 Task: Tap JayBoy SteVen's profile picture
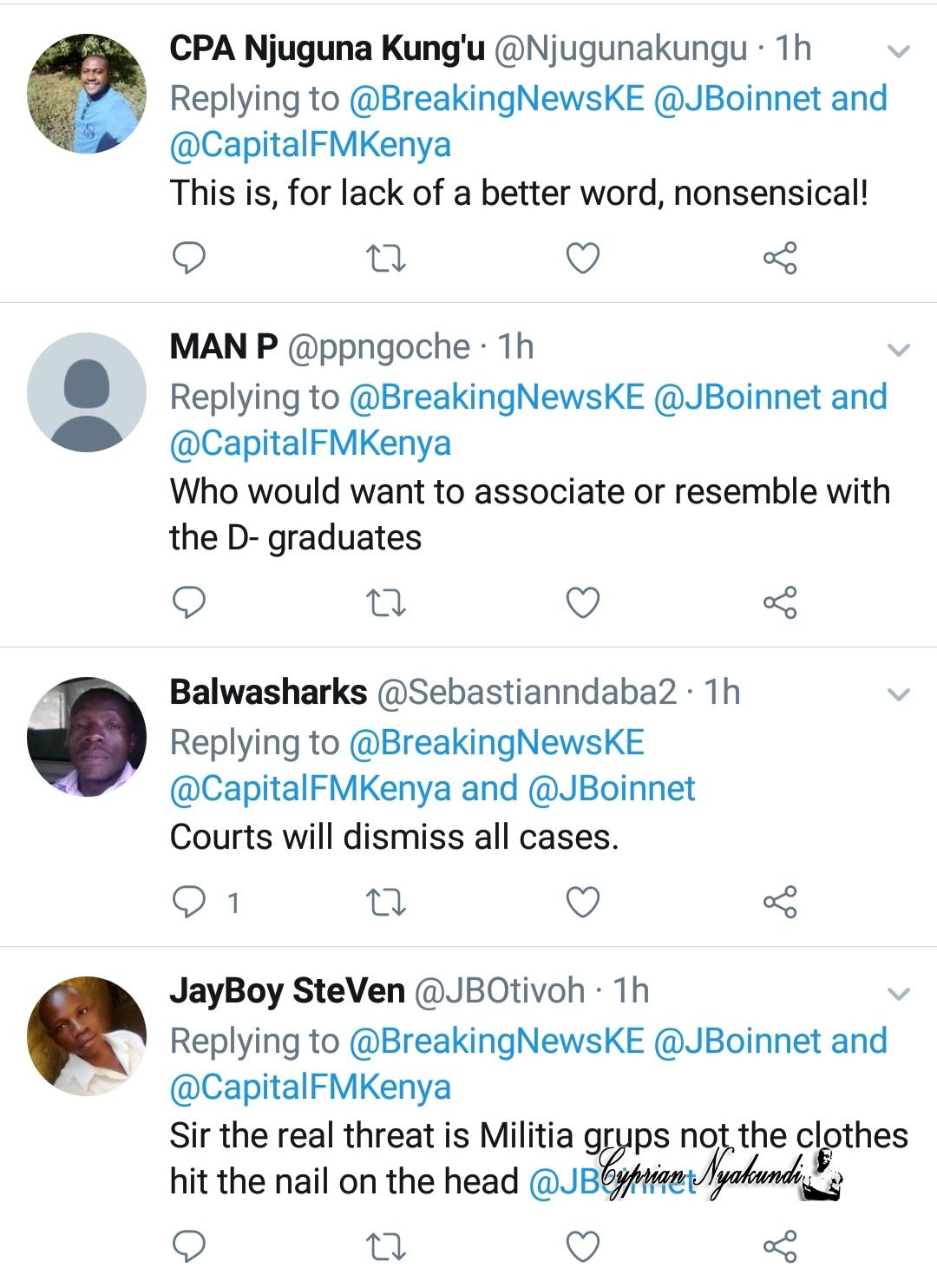click(87, 1036)
